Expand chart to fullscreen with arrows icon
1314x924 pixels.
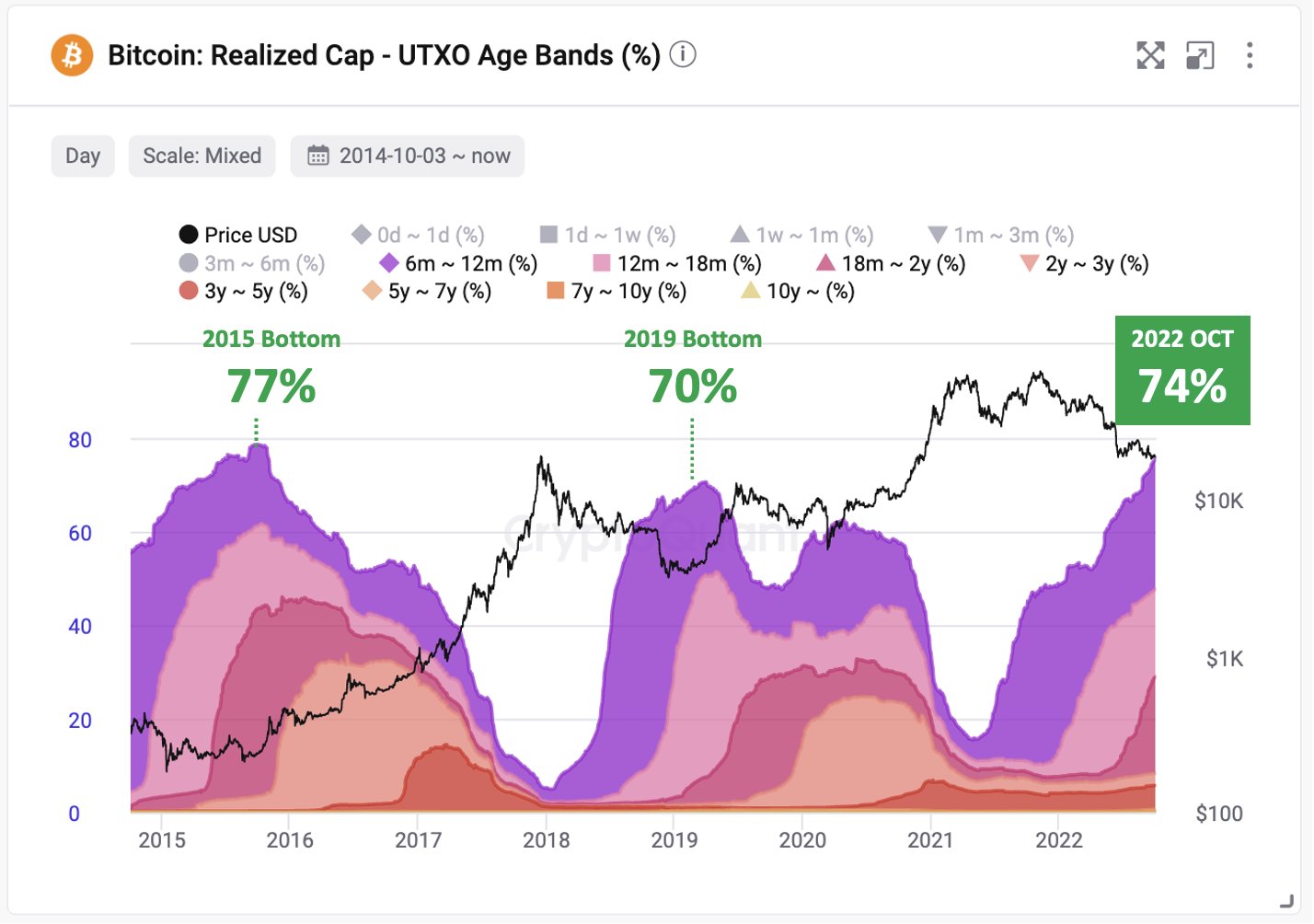(1150, 55)
